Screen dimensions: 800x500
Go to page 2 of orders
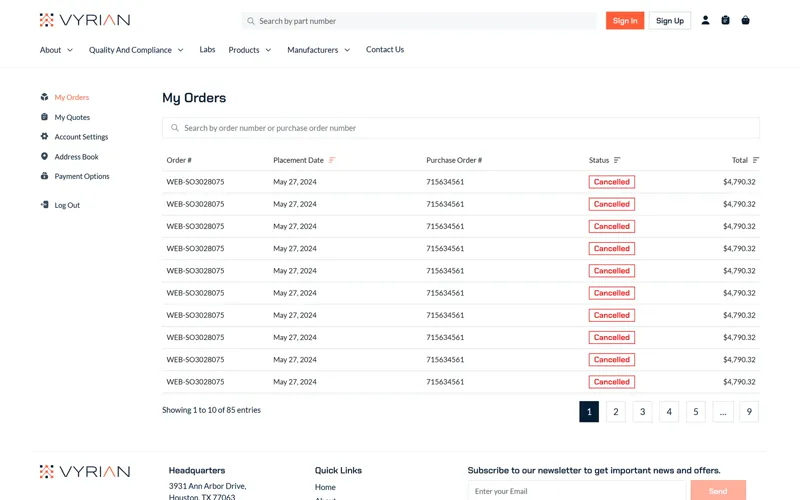(616, 412)
